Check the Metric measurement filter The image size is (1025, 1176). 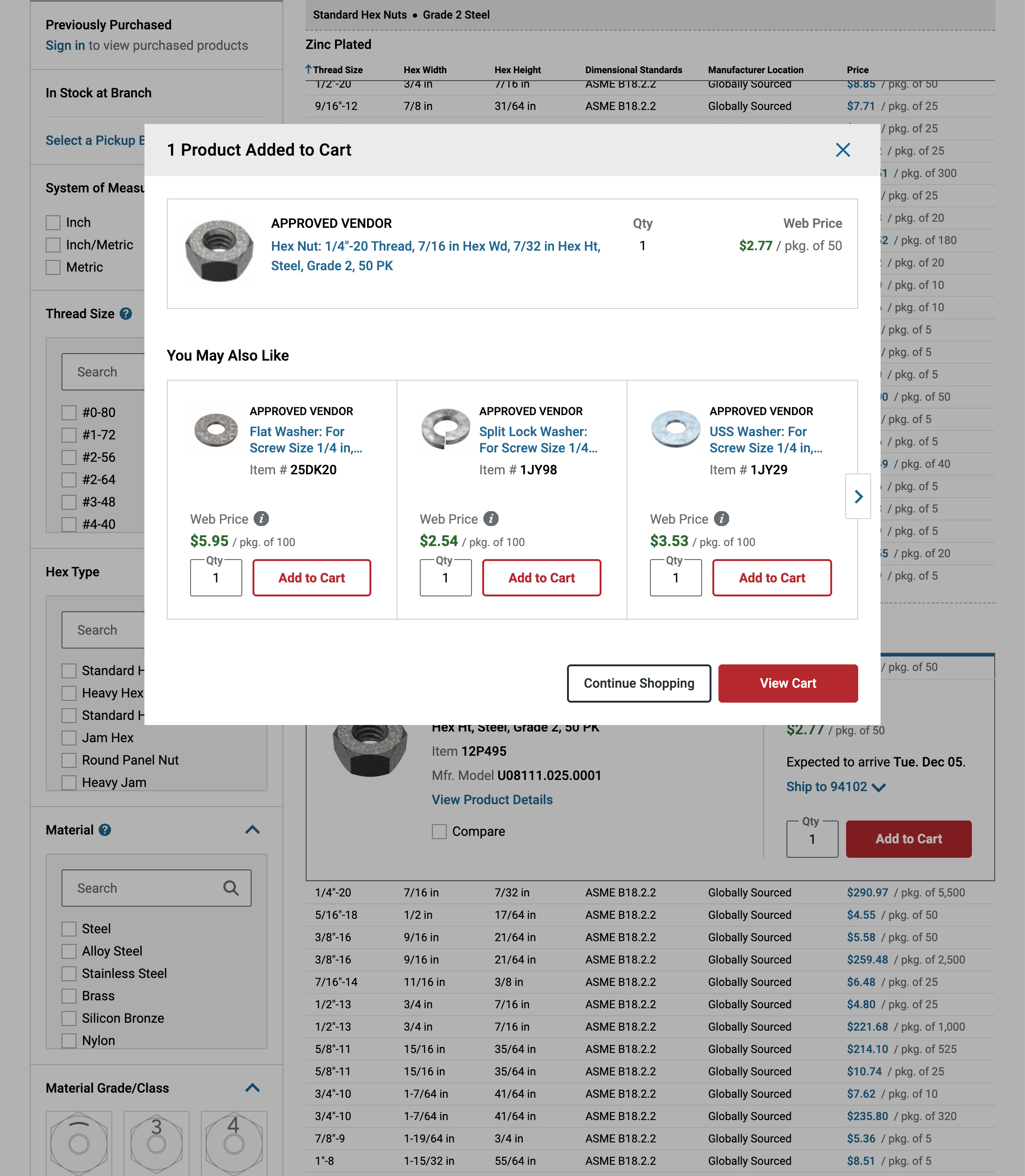click(53, 267)
